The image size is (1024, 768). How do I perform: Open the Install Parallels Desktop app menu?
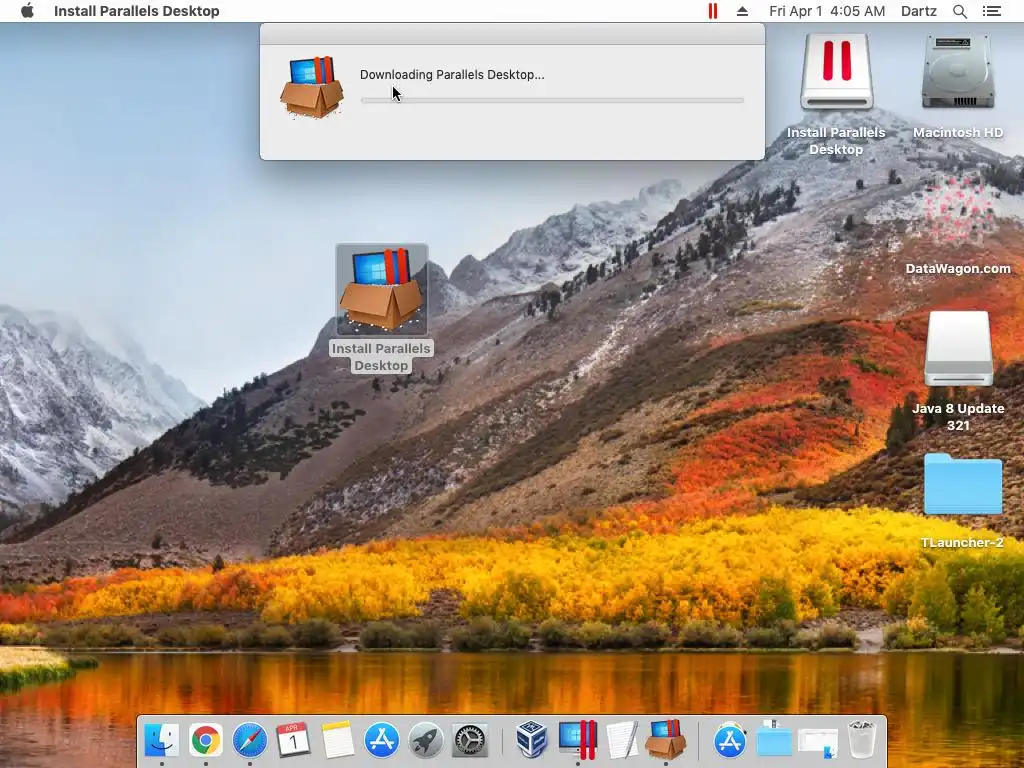(136, 11)
